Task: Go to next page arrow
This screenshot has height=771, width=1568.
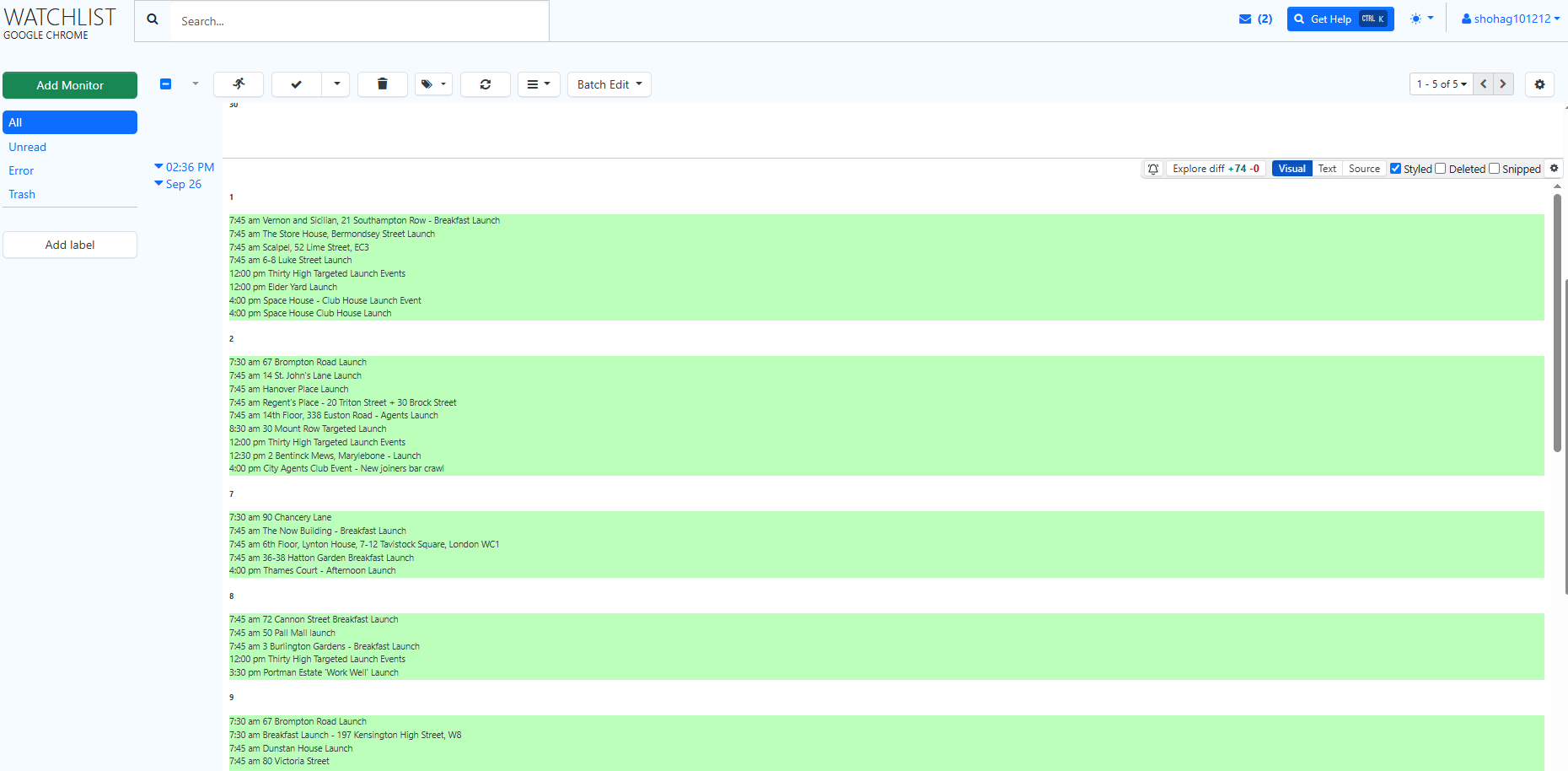Action: coord(1503,84)
